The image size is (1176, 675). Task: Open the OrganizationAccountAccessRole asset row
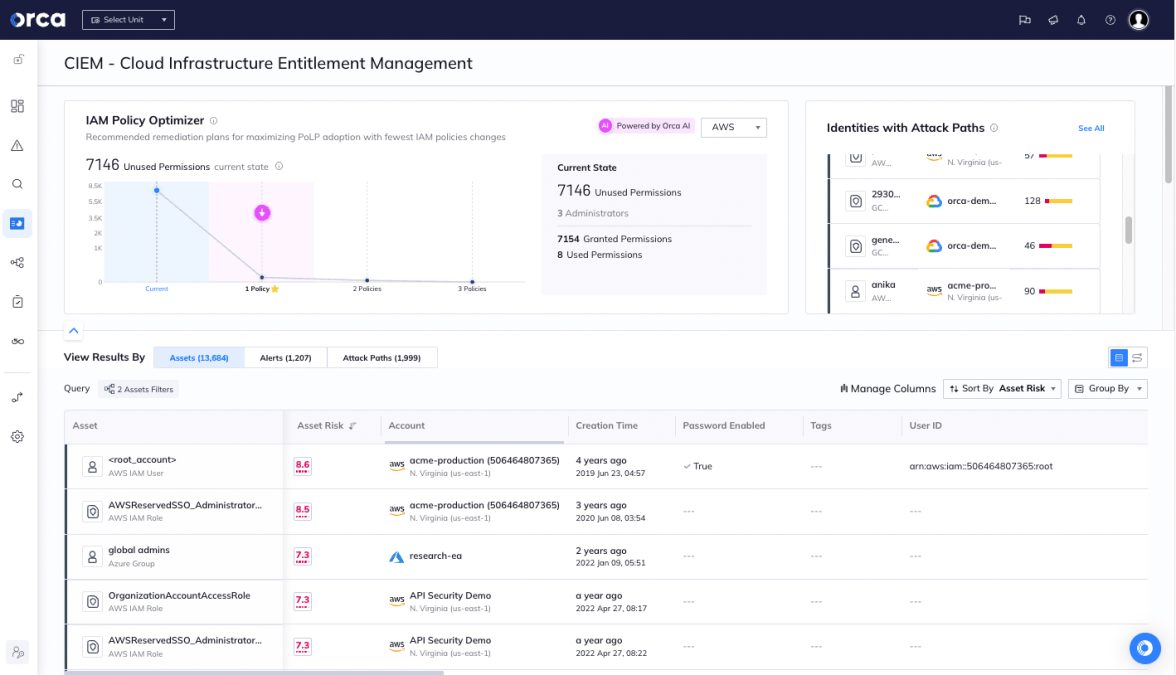[x=606, y=602]
